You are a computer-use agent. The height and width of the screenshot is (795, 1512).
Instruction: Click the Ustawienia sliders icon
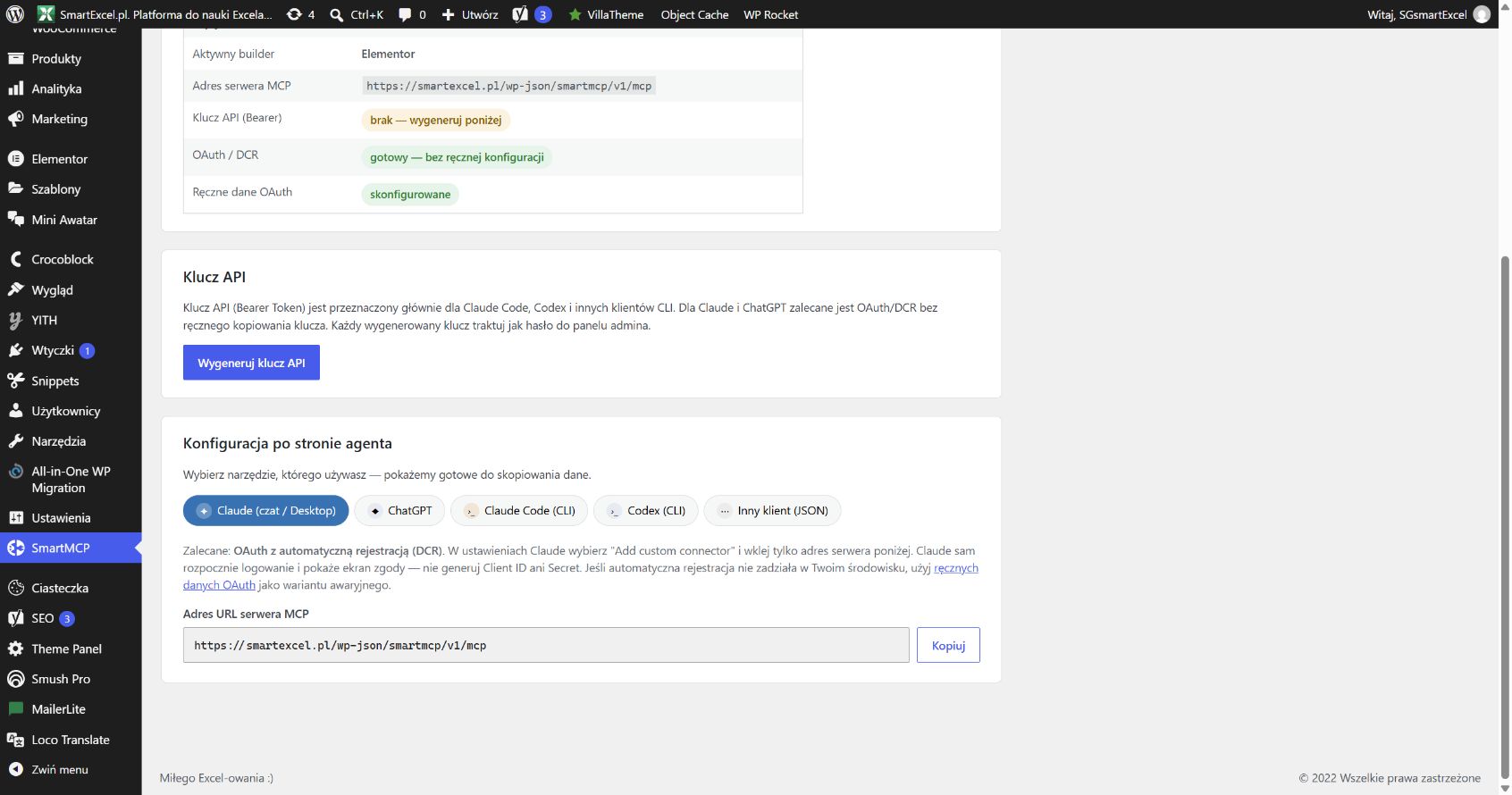point(15,518)
